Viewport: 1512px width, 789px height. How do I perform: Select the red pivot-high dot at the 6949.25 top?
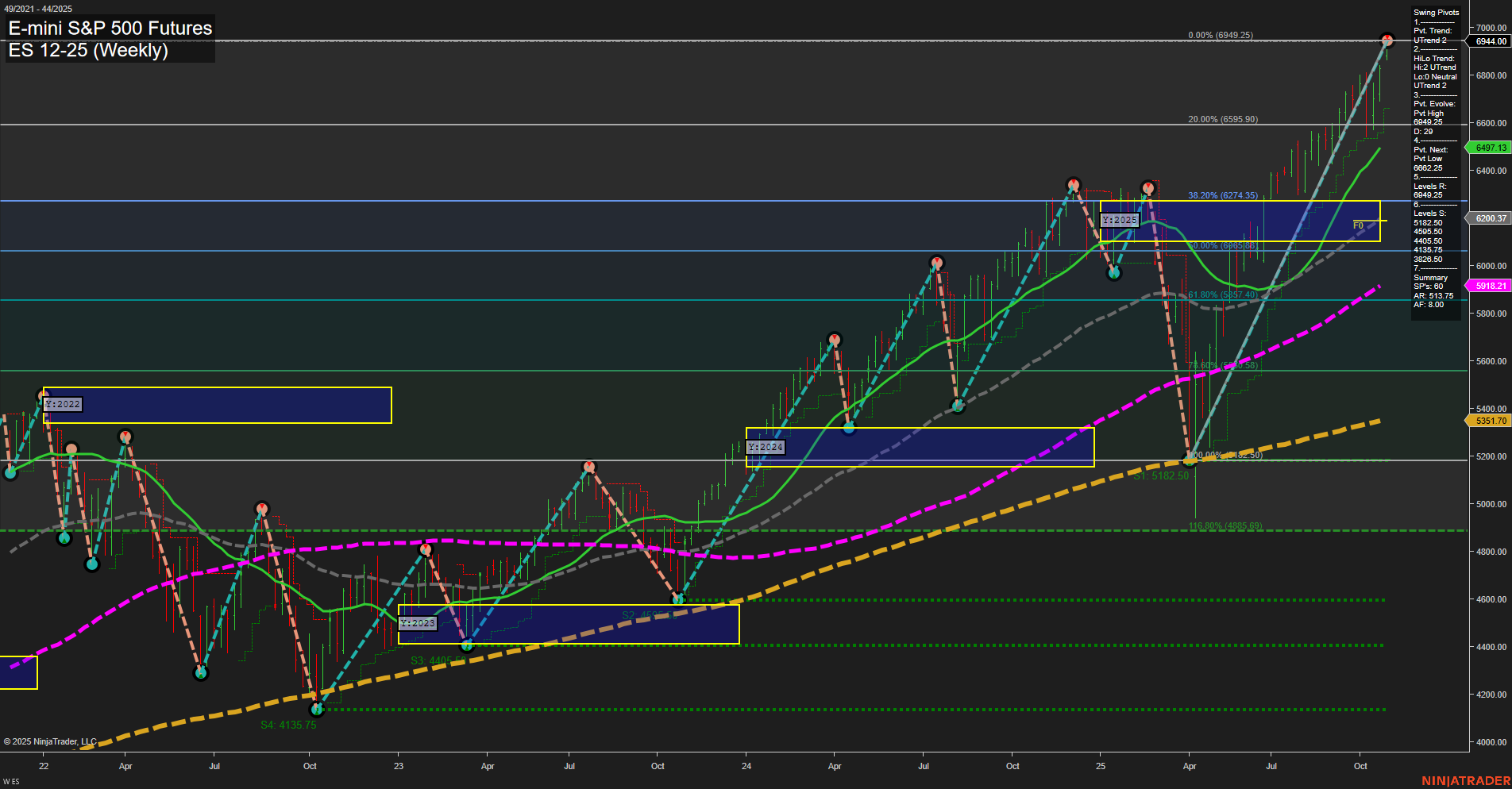pos(1387,37)
